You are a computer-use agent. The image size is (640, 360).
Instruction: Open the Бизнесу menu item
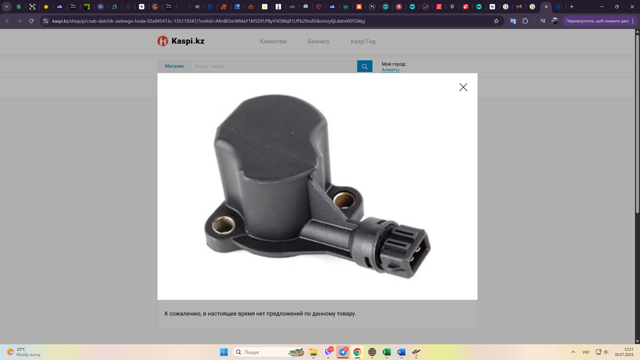318,41
